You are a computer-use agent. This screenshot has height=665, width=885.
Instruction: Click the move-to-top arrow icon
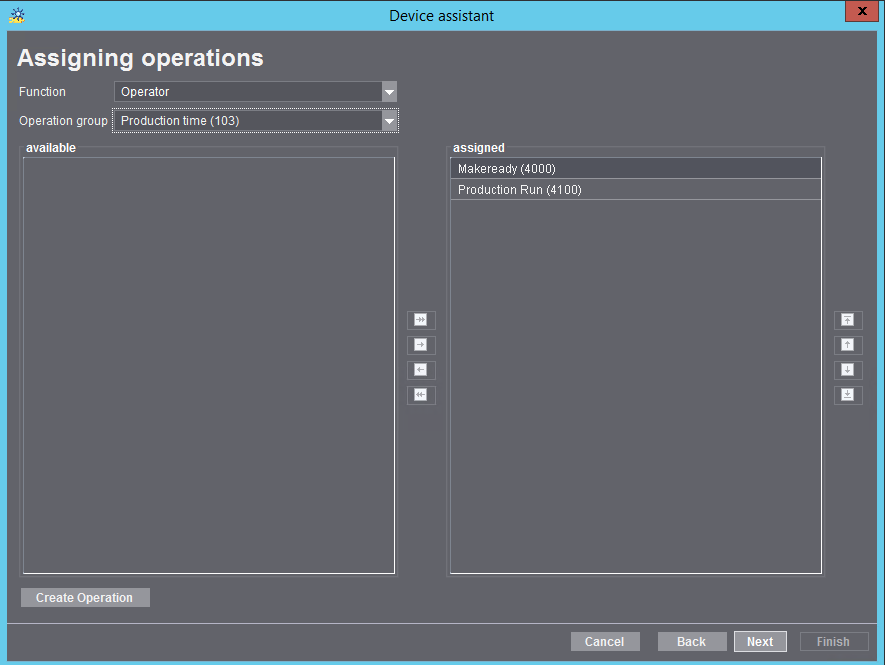coord(848,320)
